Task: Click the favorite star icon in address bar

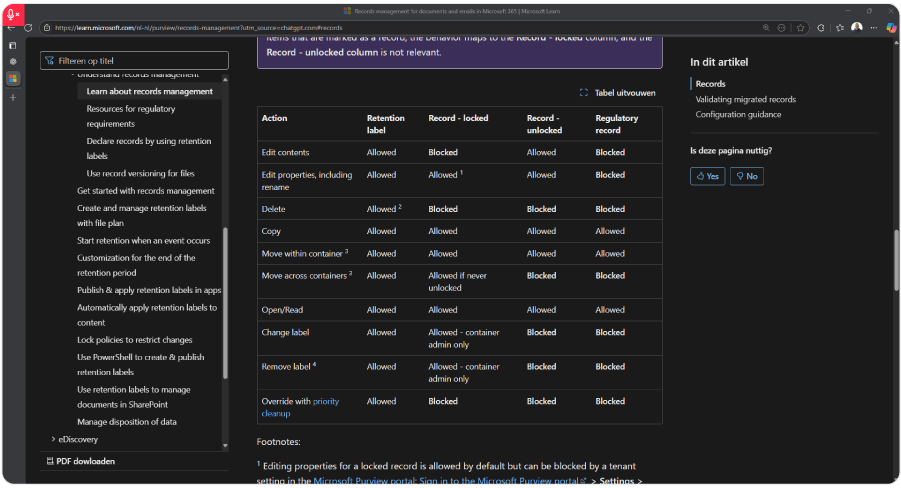Action: (x=801, y=28)
